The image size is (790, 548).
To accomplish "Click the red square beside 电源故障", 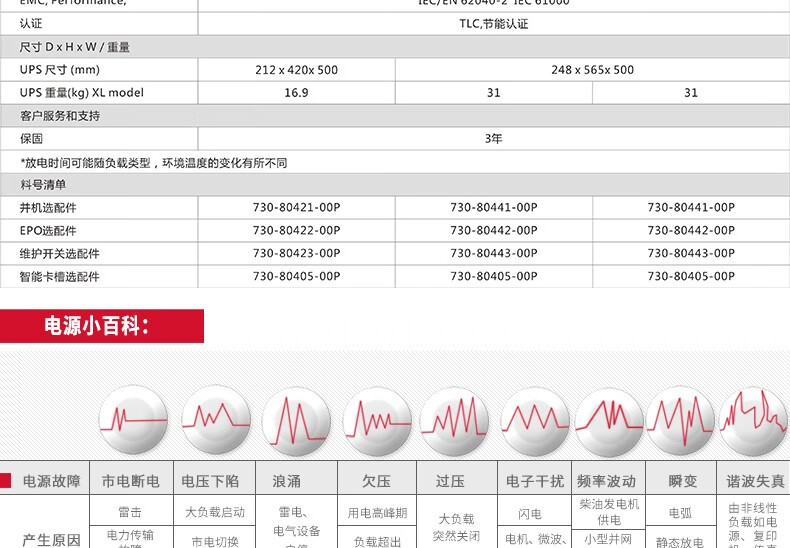I will [6, 481].
